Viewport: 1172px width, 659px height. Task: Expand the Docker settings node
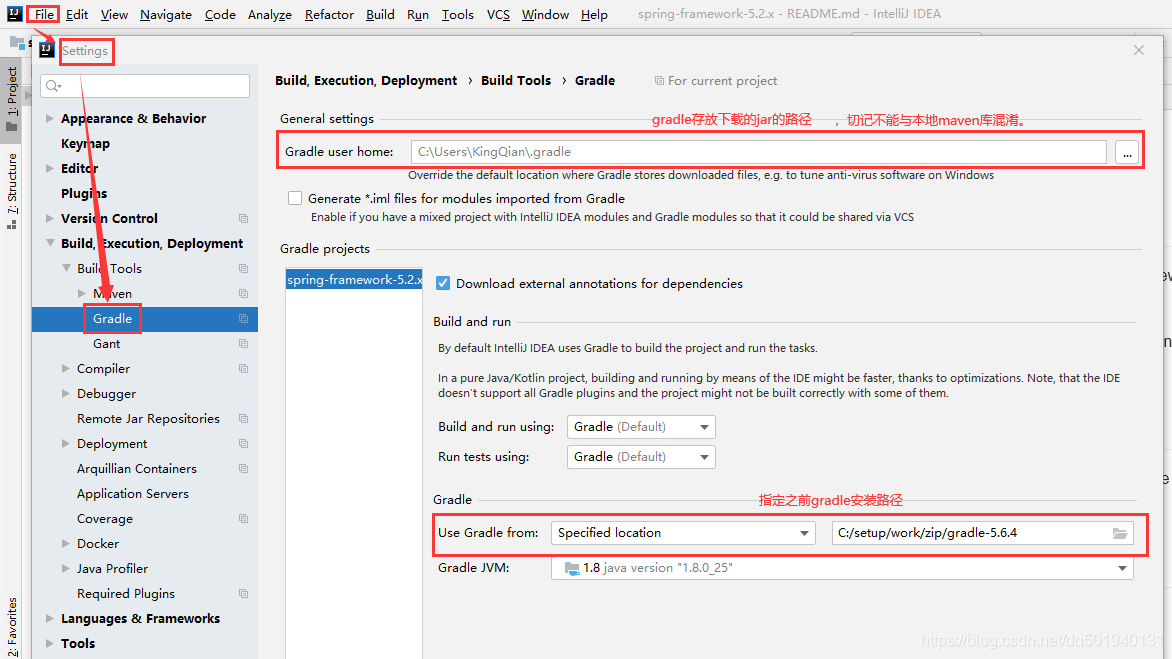[x=66, y=544]
